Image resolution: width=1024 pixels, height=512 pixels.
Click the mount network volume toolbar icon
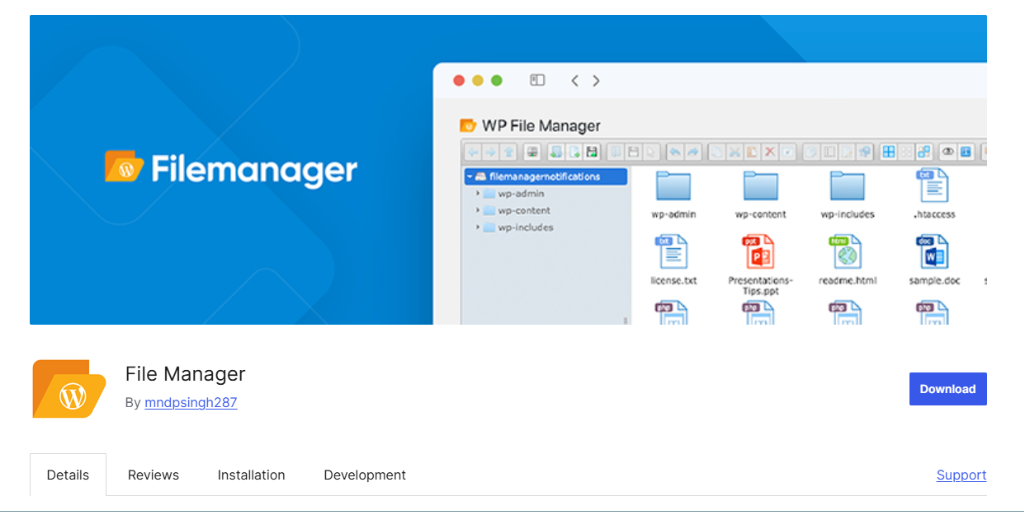532,152
